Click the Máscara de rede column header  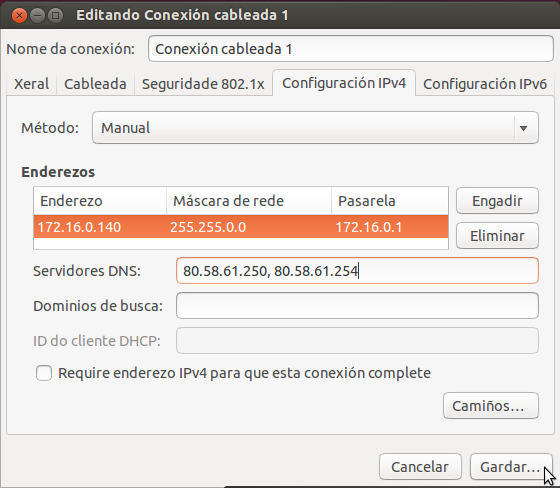tap(249, 201)
